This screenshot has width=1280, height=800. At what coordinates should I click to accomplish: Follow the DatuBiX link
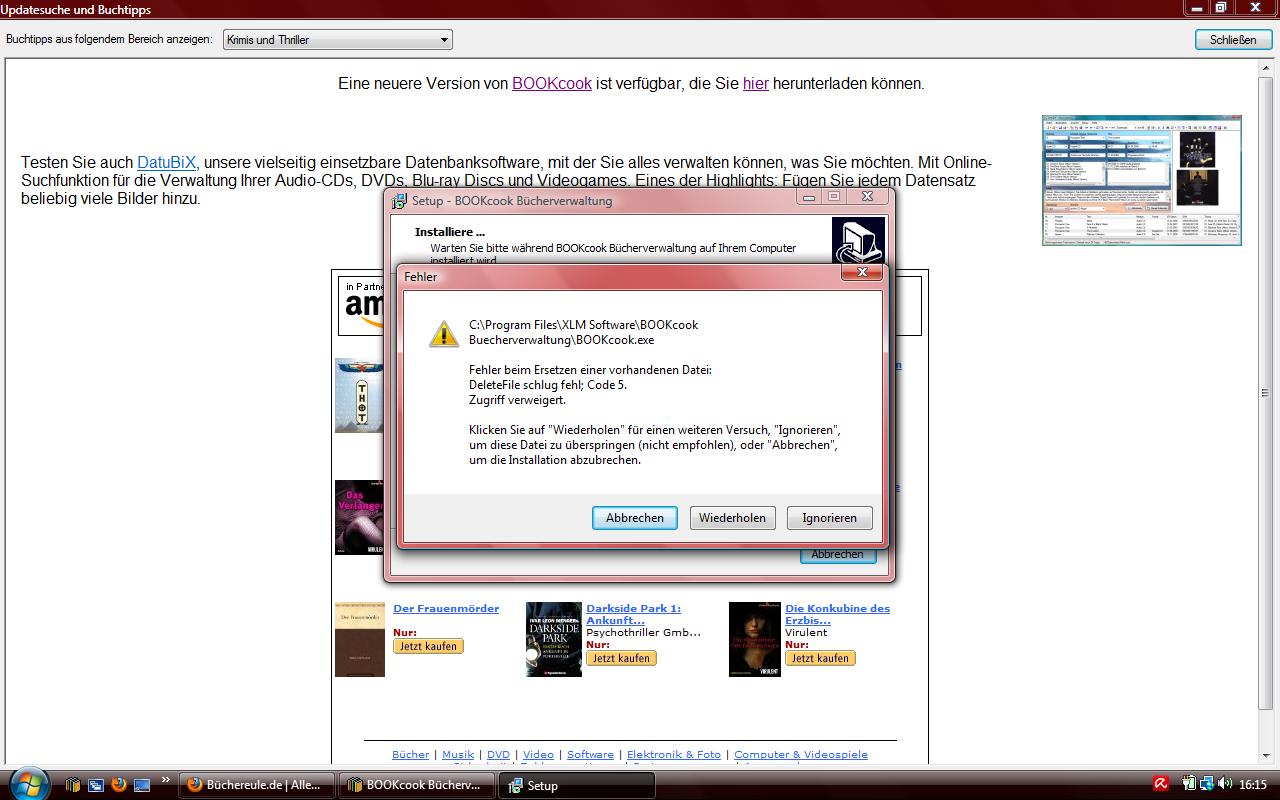(167, 162)
